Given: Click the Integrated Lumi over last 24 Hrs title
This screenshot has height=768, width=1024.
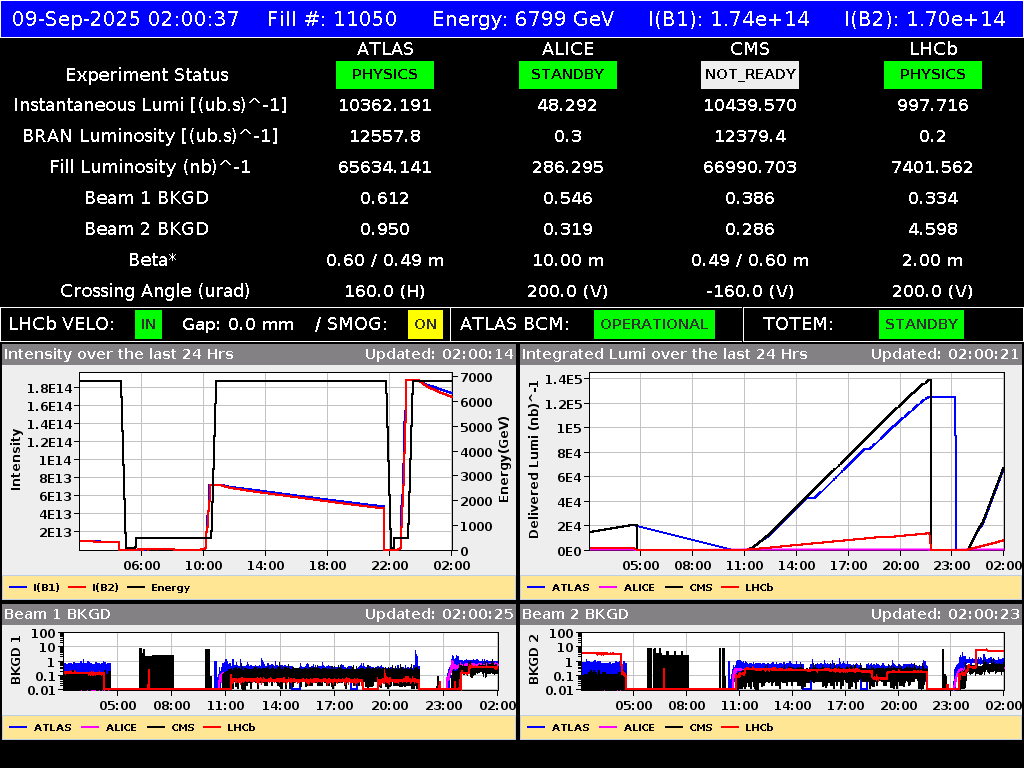Looking at the screenshot, I should (665, 355).
